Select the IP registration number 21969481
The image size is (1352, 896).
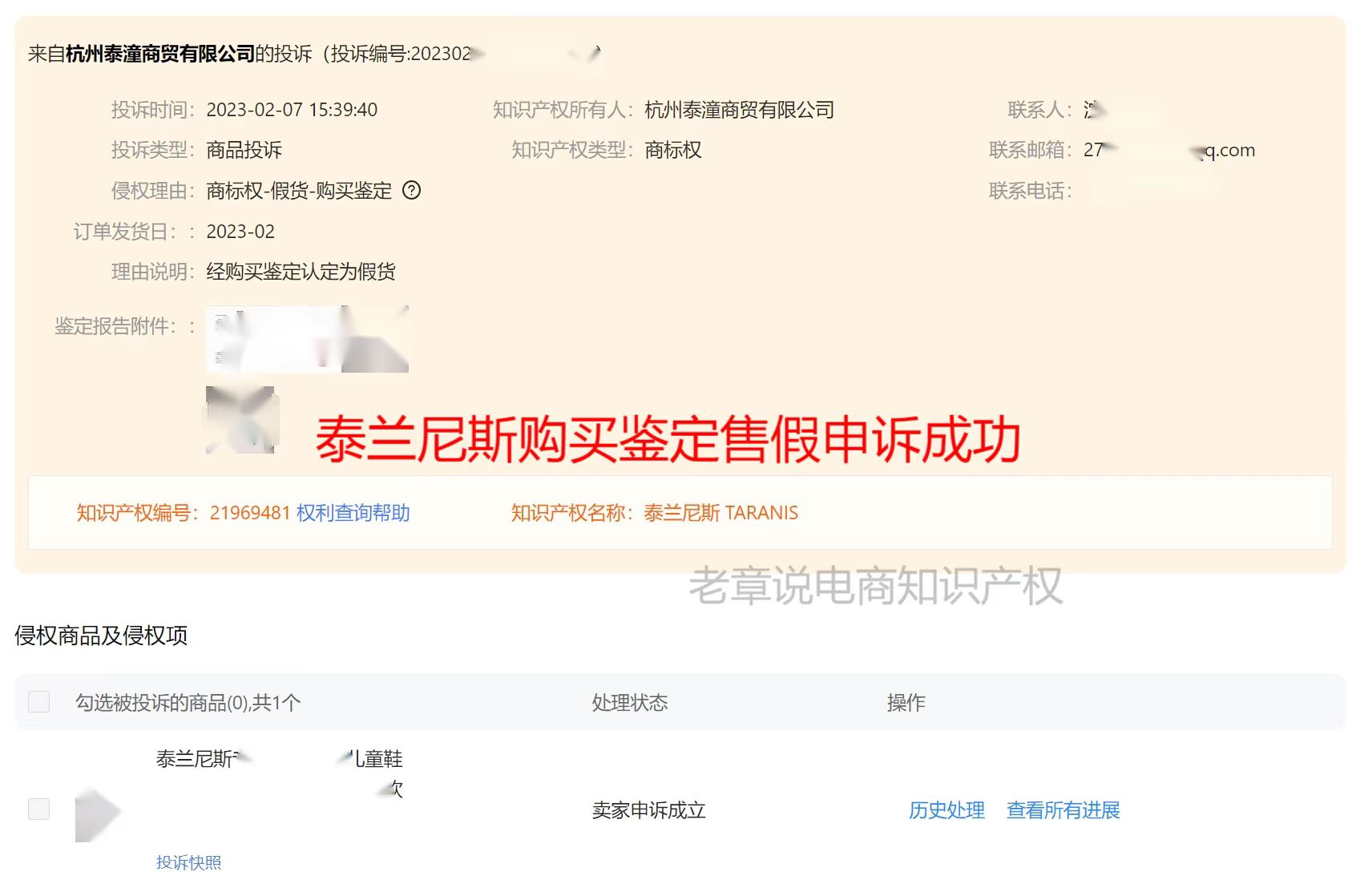click(248, 512)
